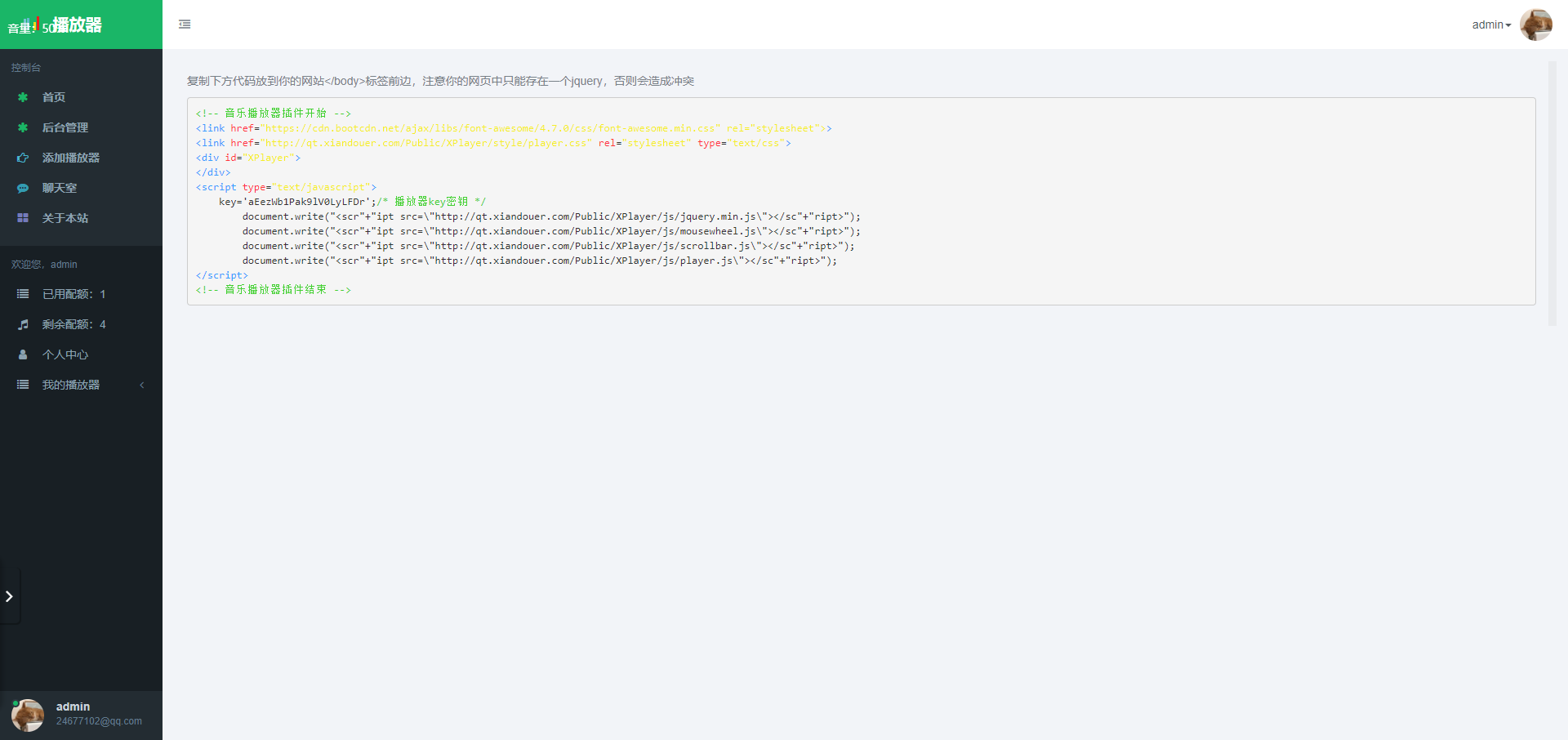Image resolution: width=1568 pixels, height=740 pixels.
Task: Click the jquery.min.js document.write line
Action: click(551, 216)
